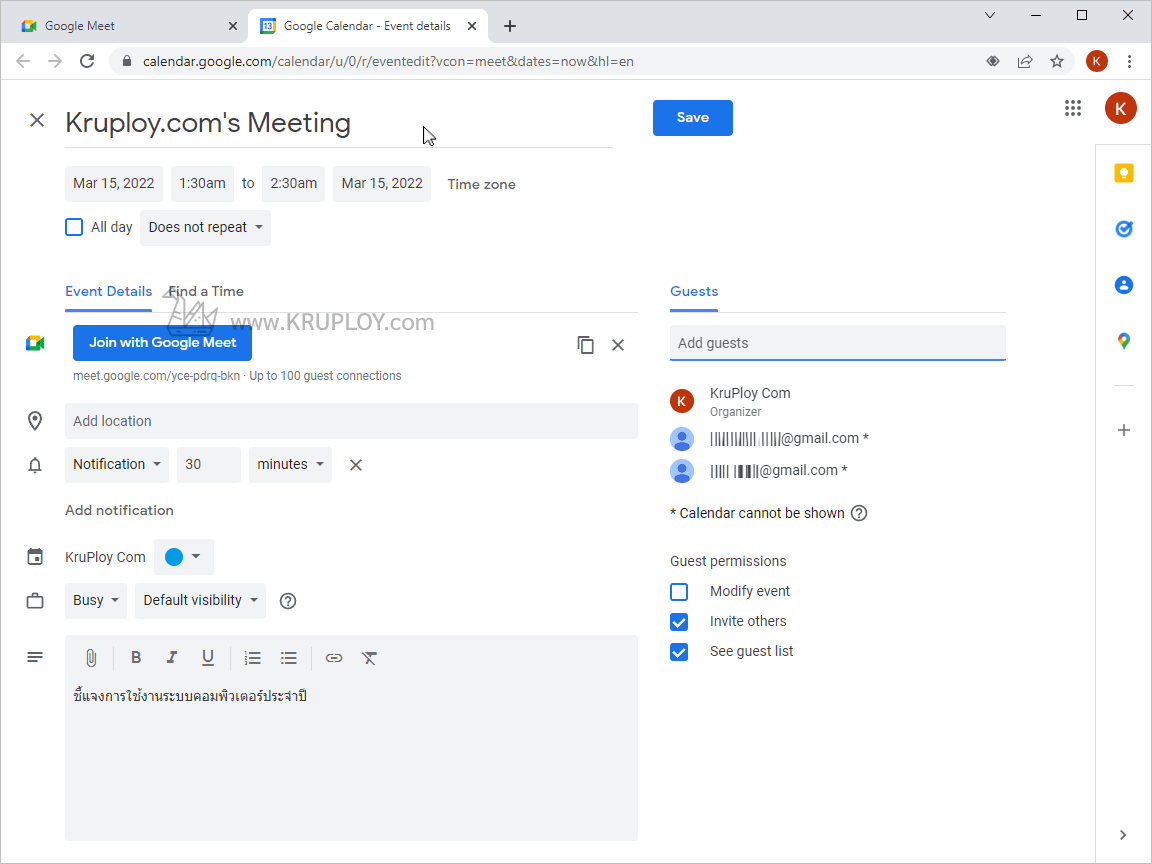Save the event
Viewport: 1152px width, 864px height.
[693, 118]
